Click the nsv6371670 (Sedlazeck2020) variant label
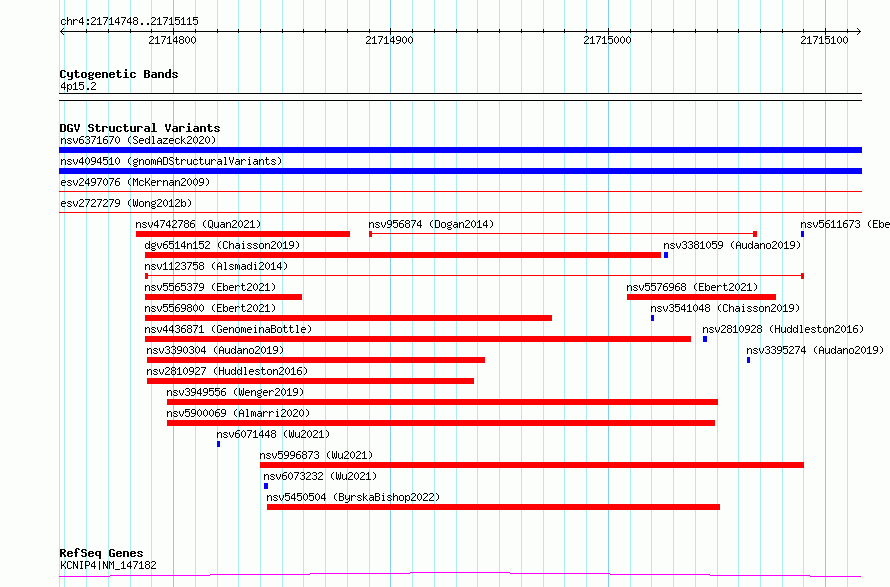 tap(138, 140)
